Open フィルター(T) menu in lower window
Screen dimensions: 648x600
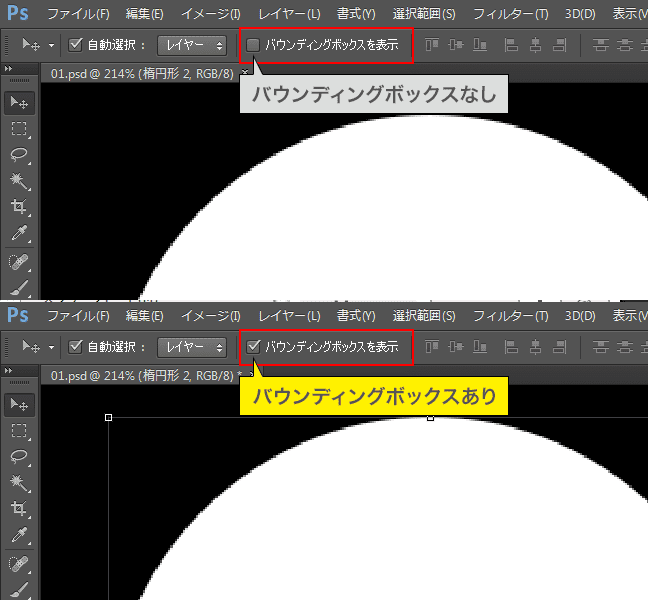[510, 316]
